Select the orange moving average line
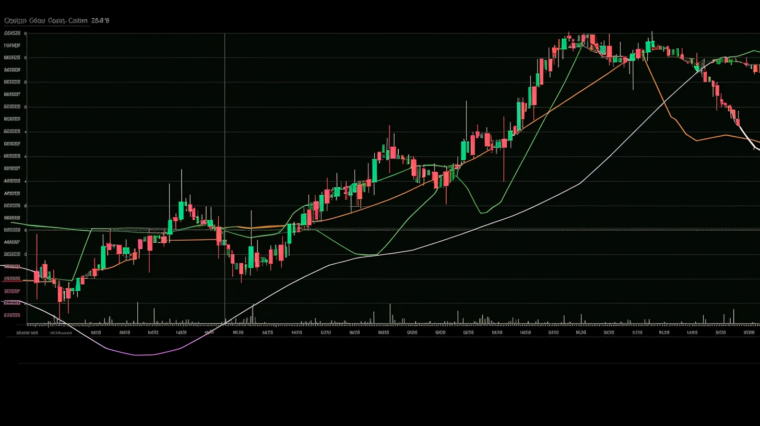This screenshot has height=426, width=760. 350,203
